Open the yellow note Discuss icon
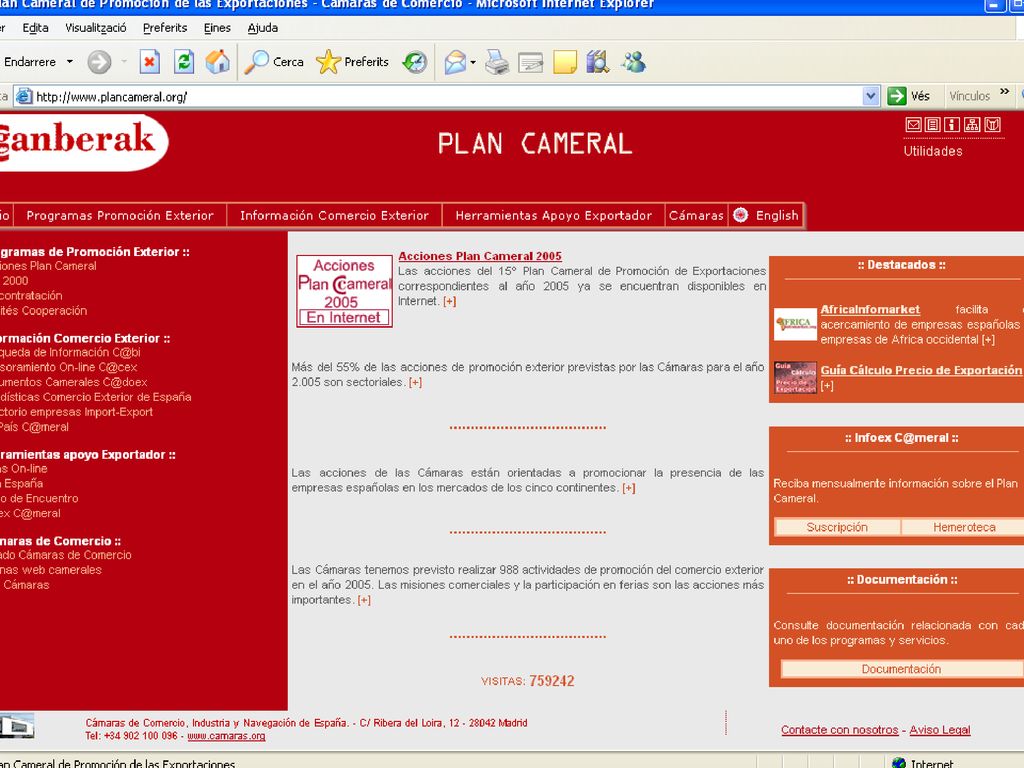The image size is (1024, 768). (564, 63)
